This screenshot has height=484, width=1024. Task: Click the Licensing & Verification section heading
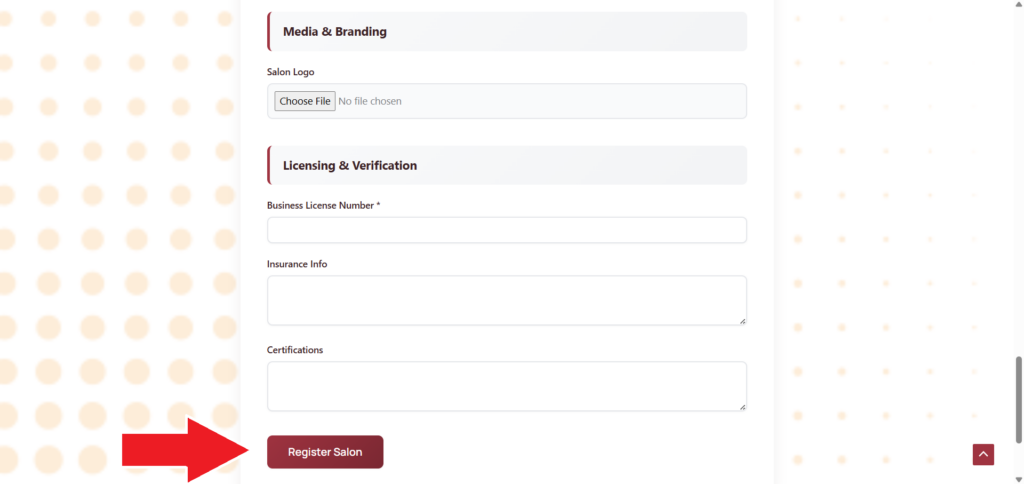click(x=350, y=165)
